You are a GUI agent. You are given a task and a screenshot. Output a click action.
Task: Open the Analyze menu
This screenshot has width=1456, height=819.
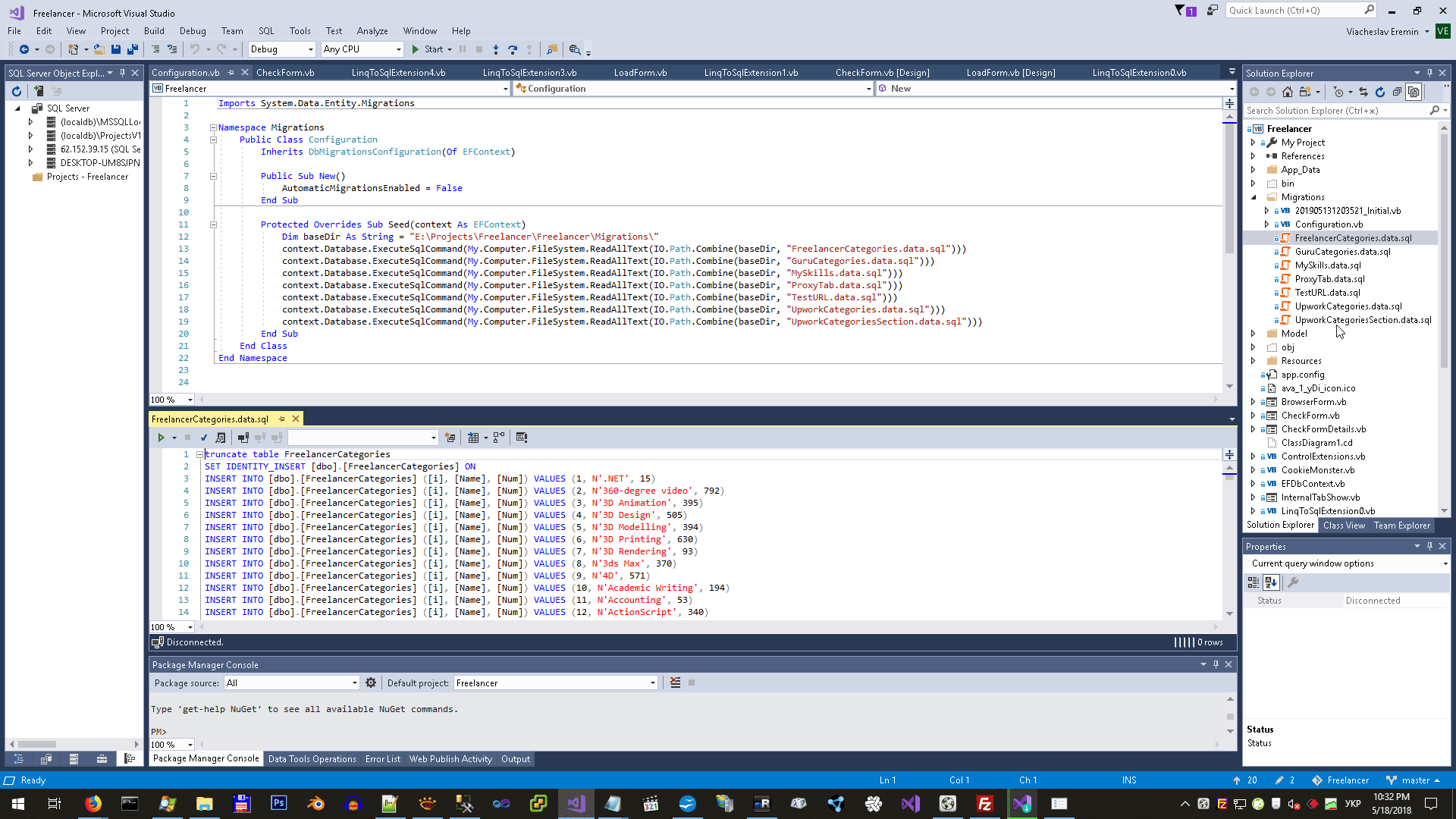(372, 31)
